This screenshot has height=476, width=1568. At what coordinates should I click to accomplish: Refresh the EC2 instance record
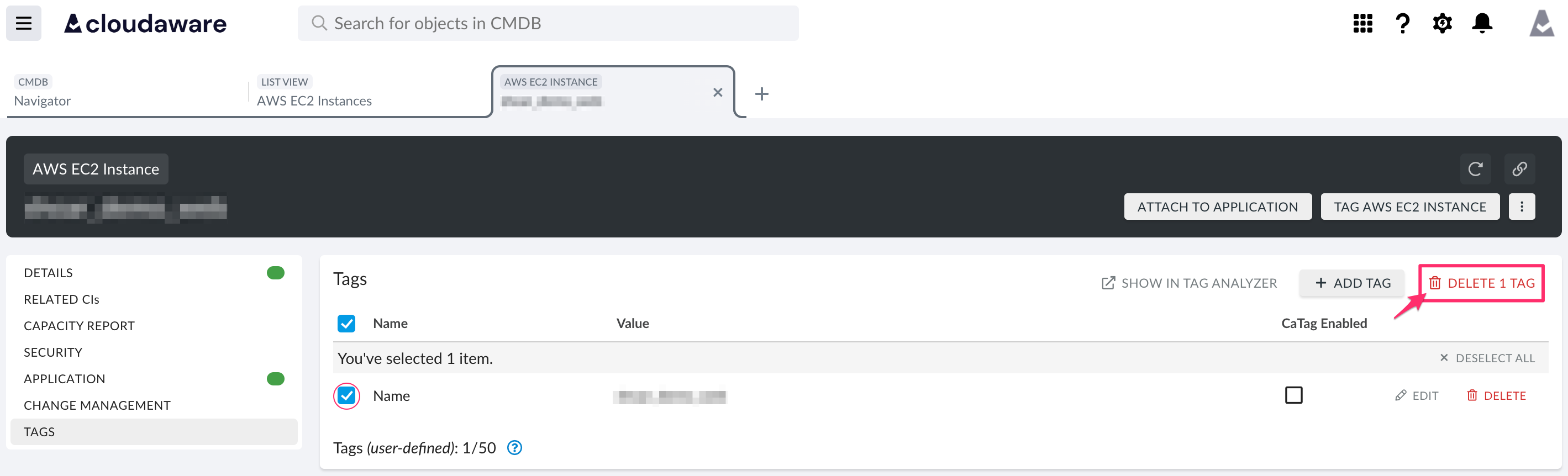click(x=1475, y=168)
